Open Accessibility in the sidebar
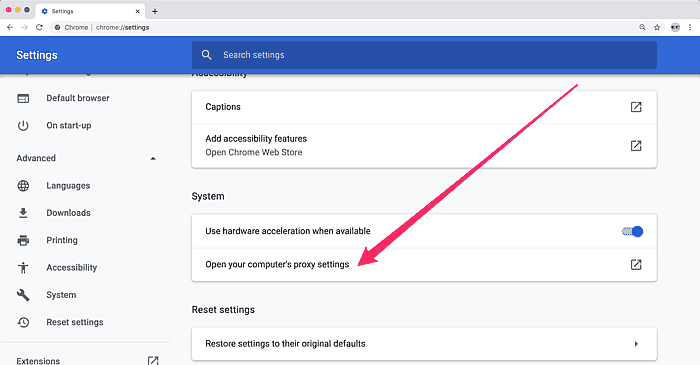 pos(71,268)
